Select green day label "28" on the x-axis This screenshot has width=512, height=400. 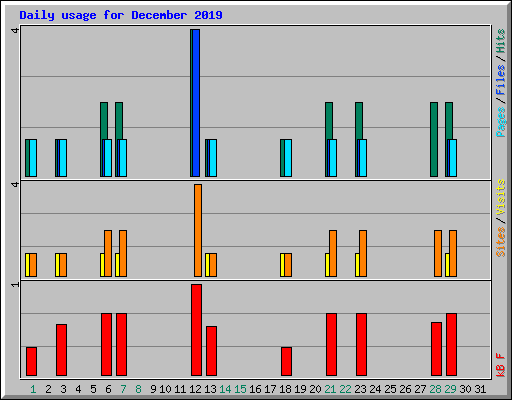click(435, 389)
